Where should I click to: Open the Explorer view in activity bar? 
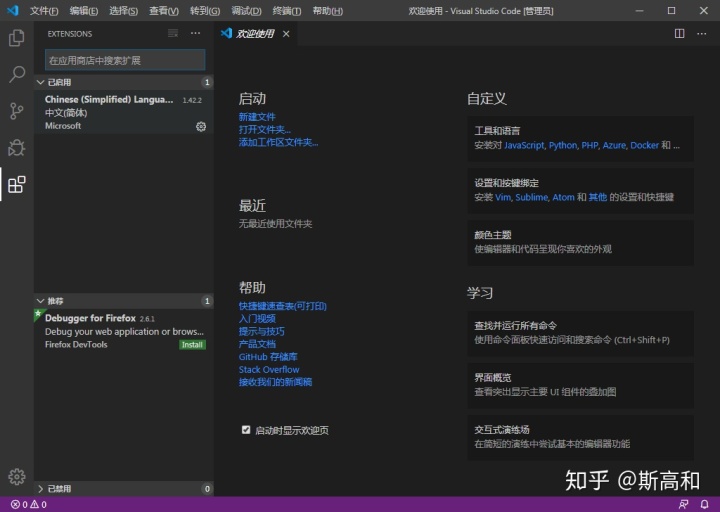click(17, 38)
